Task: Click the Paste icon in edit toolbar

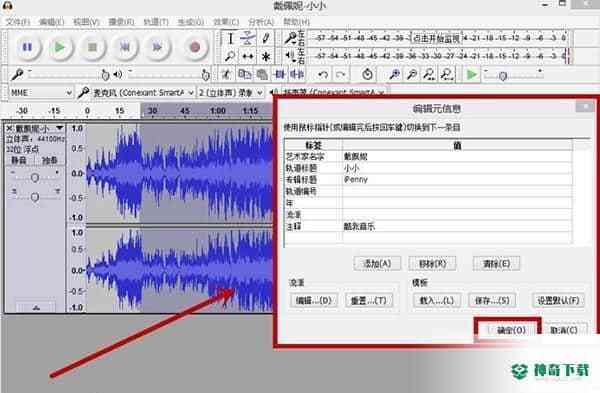Action: pos(262,74)
